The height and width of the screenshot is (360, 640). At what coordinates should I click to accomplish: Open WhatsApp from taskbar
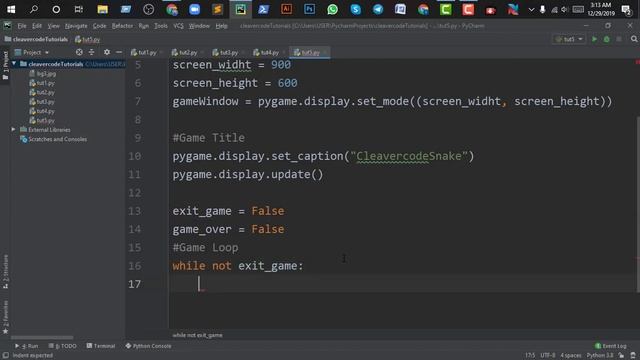pyautogui.click(x=333, y=9)
